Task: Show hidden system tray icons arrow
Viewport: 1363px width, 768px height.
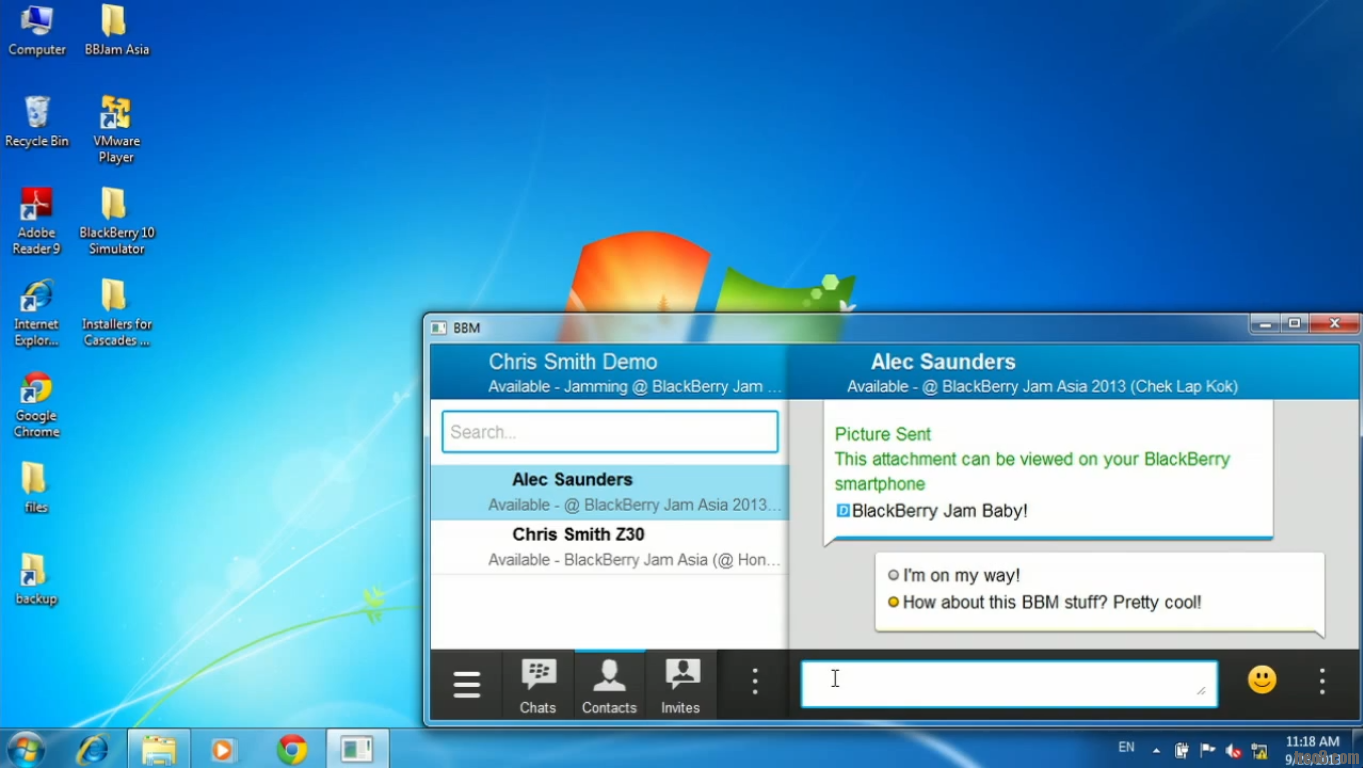Action: 1156,750
